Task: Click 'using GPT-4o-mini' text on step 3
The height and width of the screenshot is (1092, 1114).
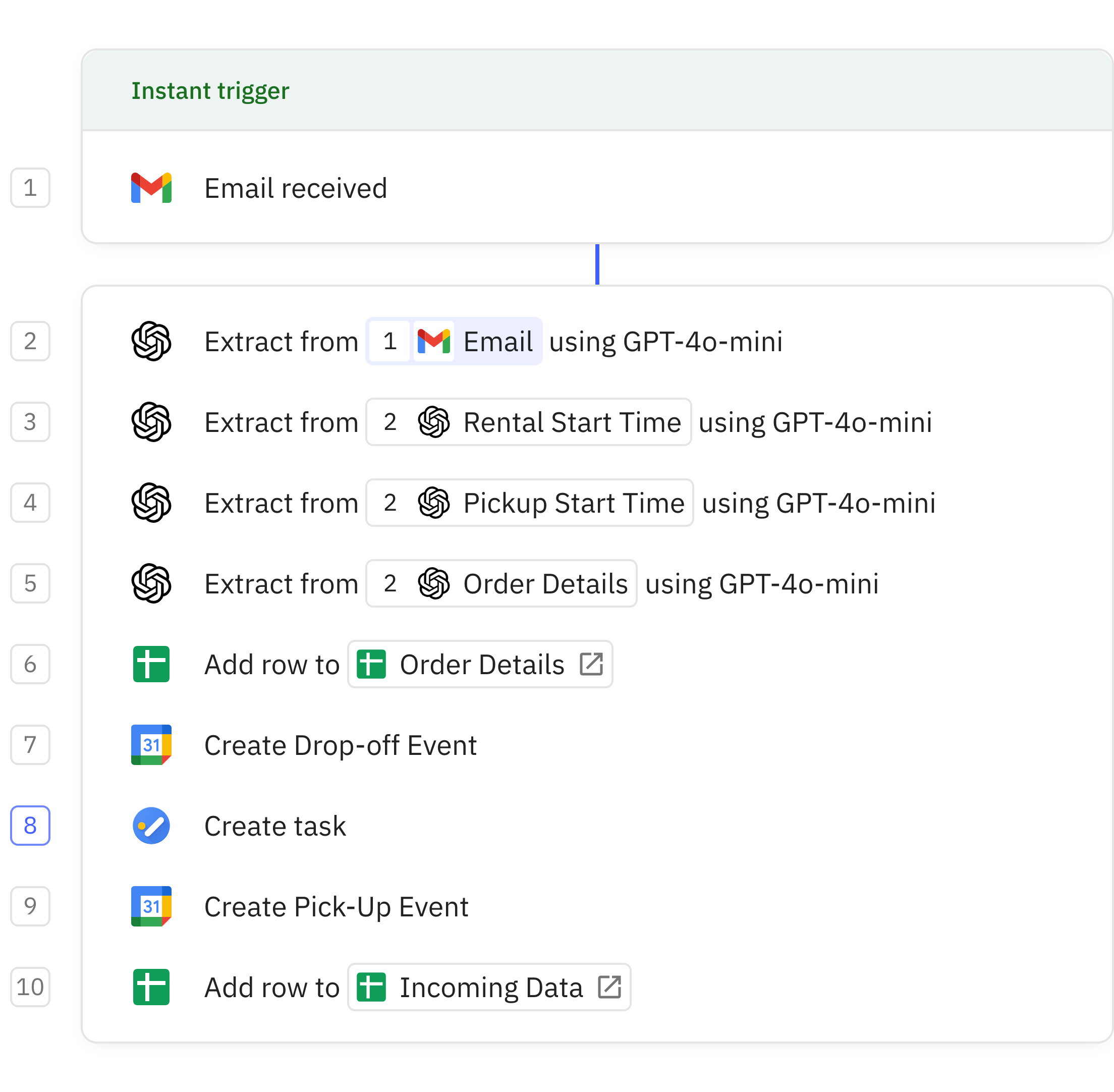Action: click(x=815, y=423)
